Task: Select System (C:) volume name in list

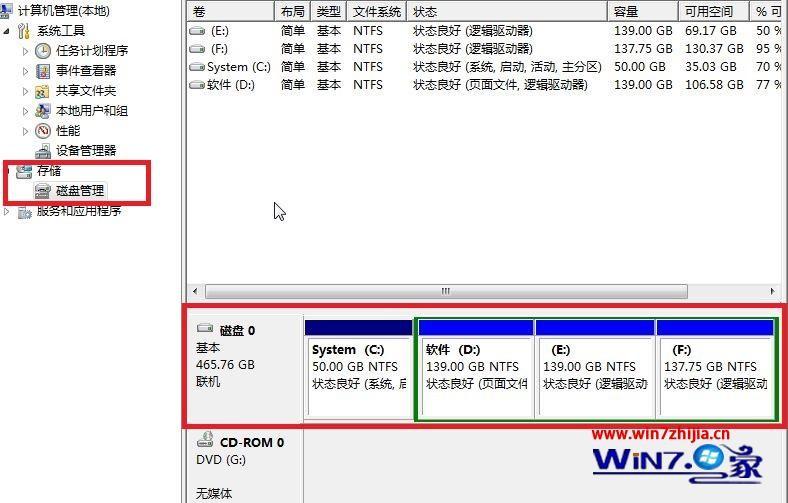Action: tap(239, 67)
